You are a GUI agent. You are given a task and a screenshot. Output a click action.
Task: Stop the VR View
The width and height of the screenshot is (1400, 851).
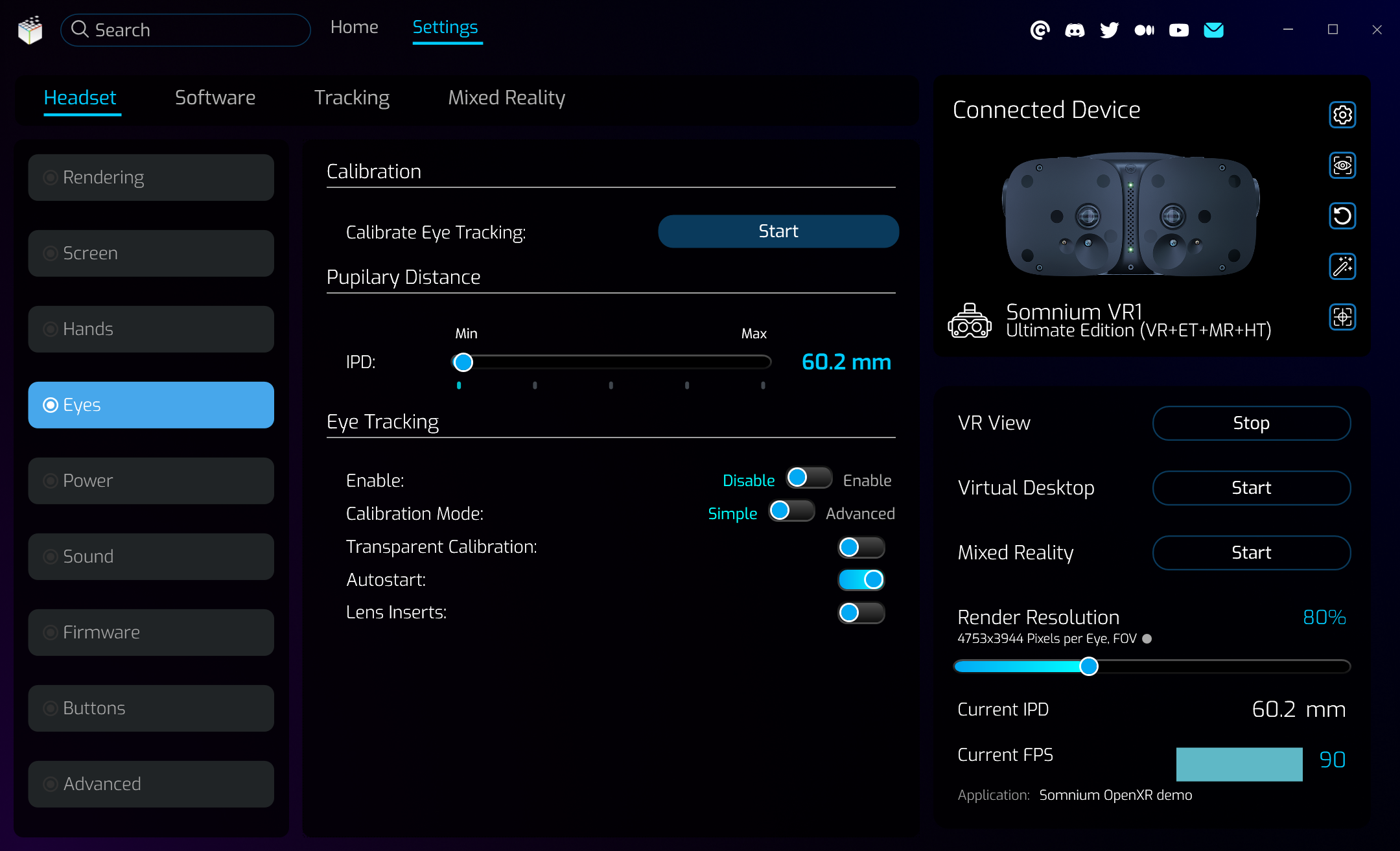tap(1252, 423)
